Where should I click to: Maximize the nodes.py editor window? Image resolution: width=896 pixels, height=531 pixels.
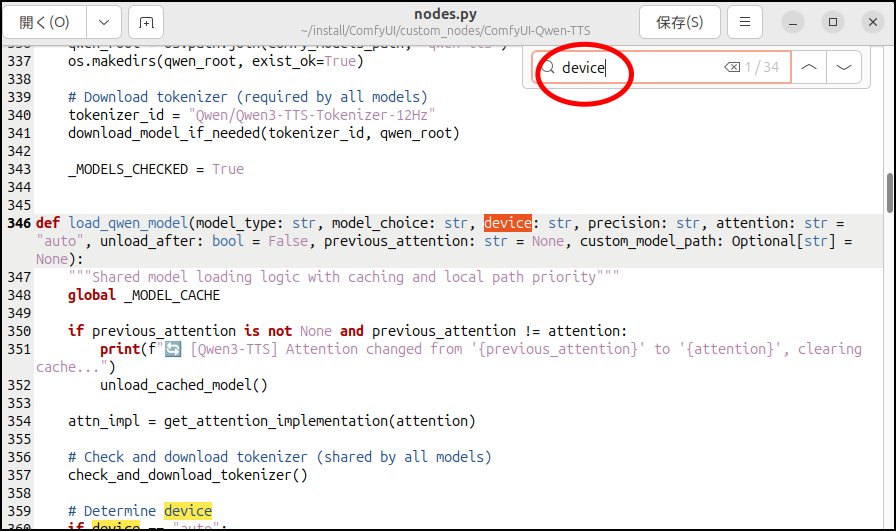pyautogui.click(x=832, y=22)
